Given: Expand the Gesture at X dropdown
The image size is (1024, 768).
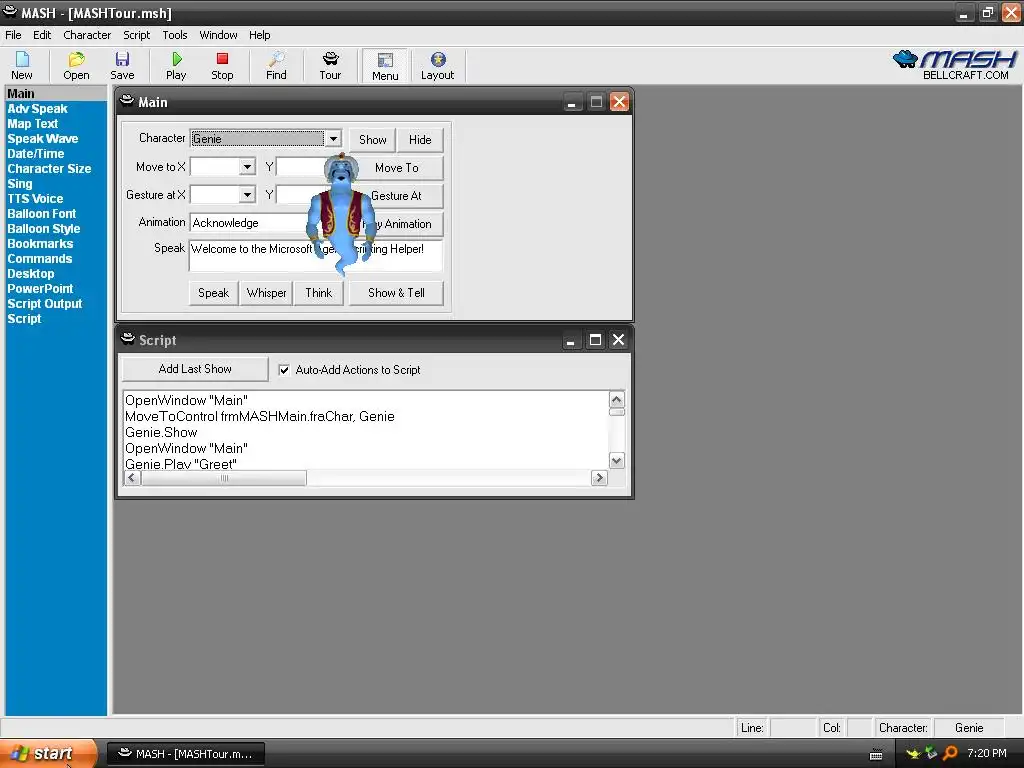Looking at the screenshot, I should 247,195.
